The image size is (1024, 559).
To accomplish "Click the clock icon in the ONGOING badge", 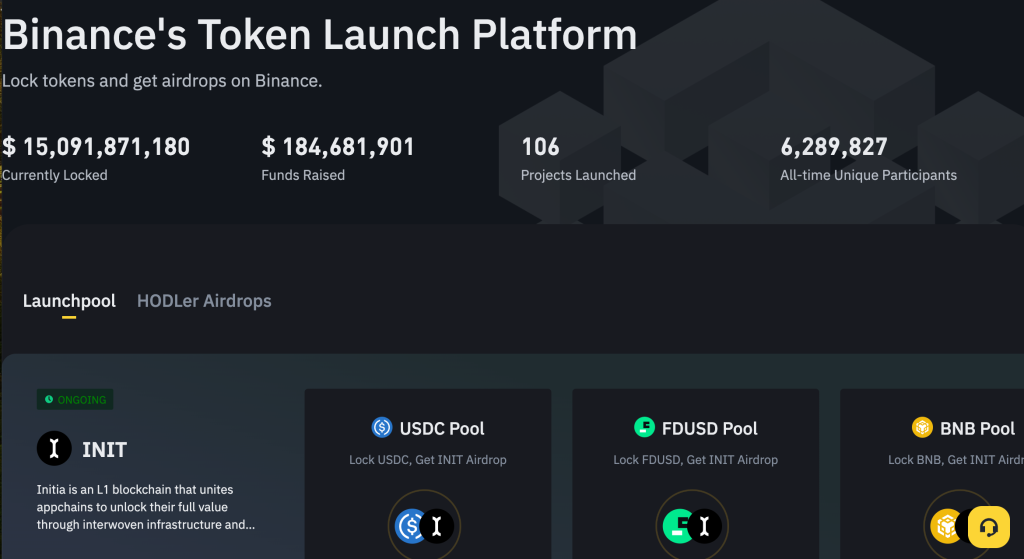I will pos(48,400).
